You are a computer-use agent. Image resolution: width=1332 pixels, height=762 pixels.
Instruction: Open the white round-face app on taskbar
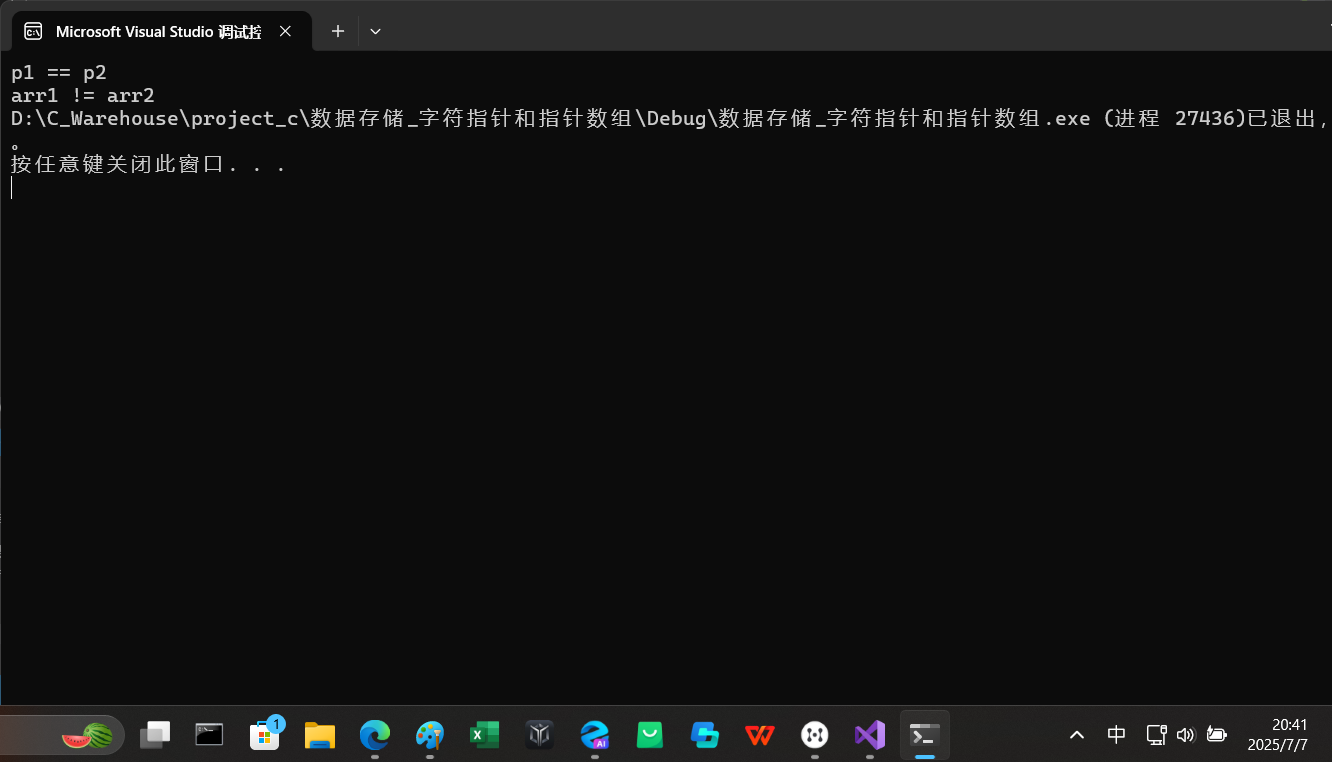[815, 735]
